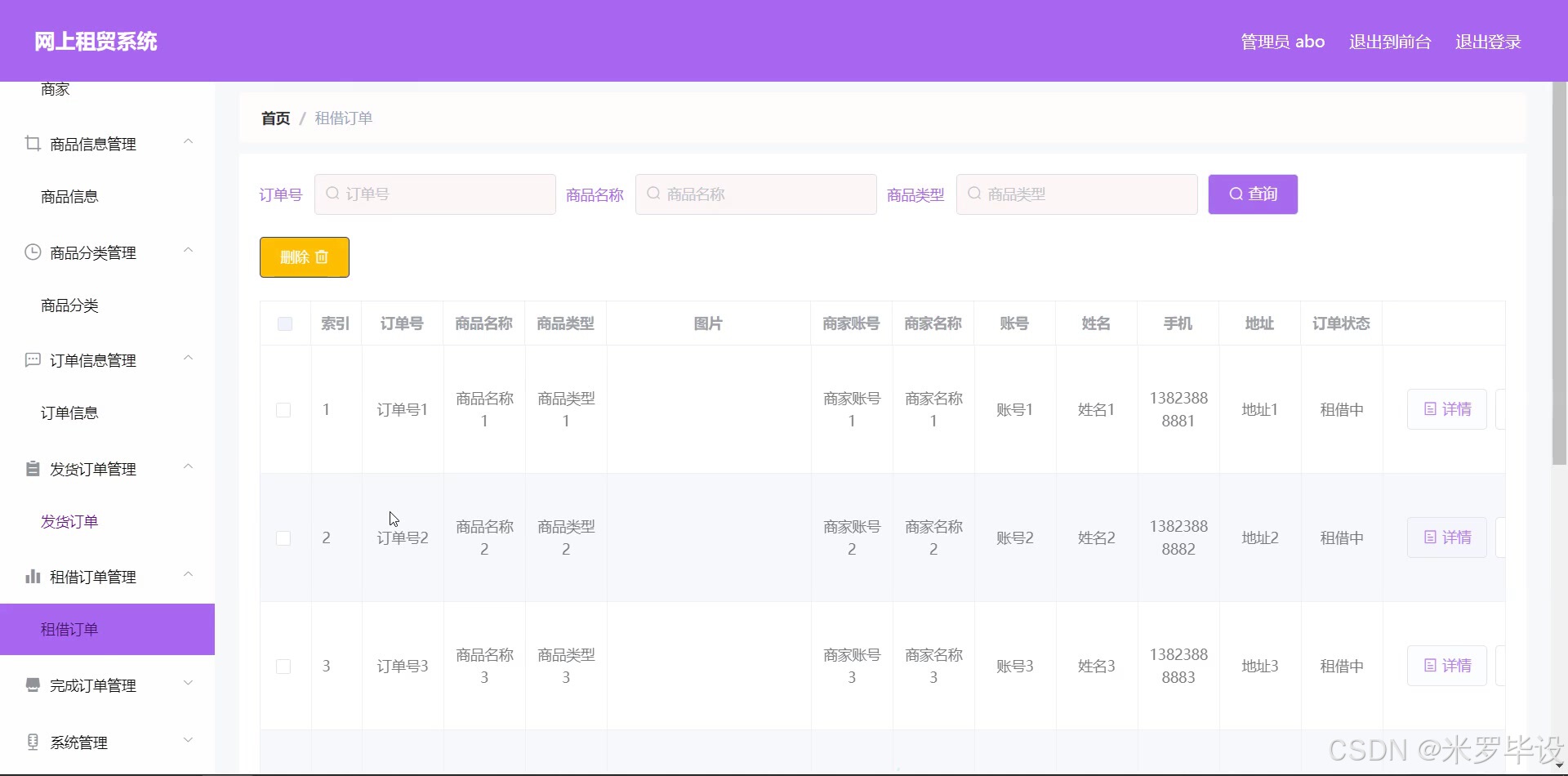Image resolution: width=1568 pixels, height=776 pixels.
Task: Click the 查询 search button
Action: point(1253,194)
